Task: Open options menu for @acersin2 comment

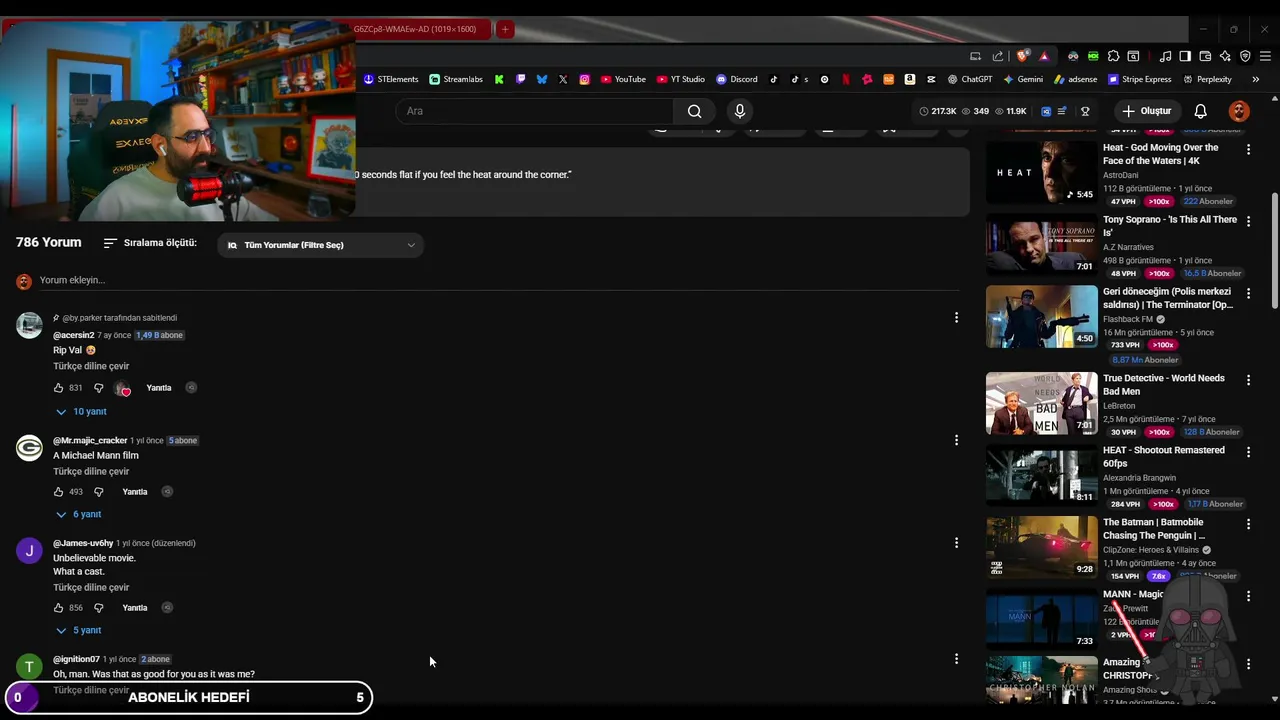Action: 956,317
